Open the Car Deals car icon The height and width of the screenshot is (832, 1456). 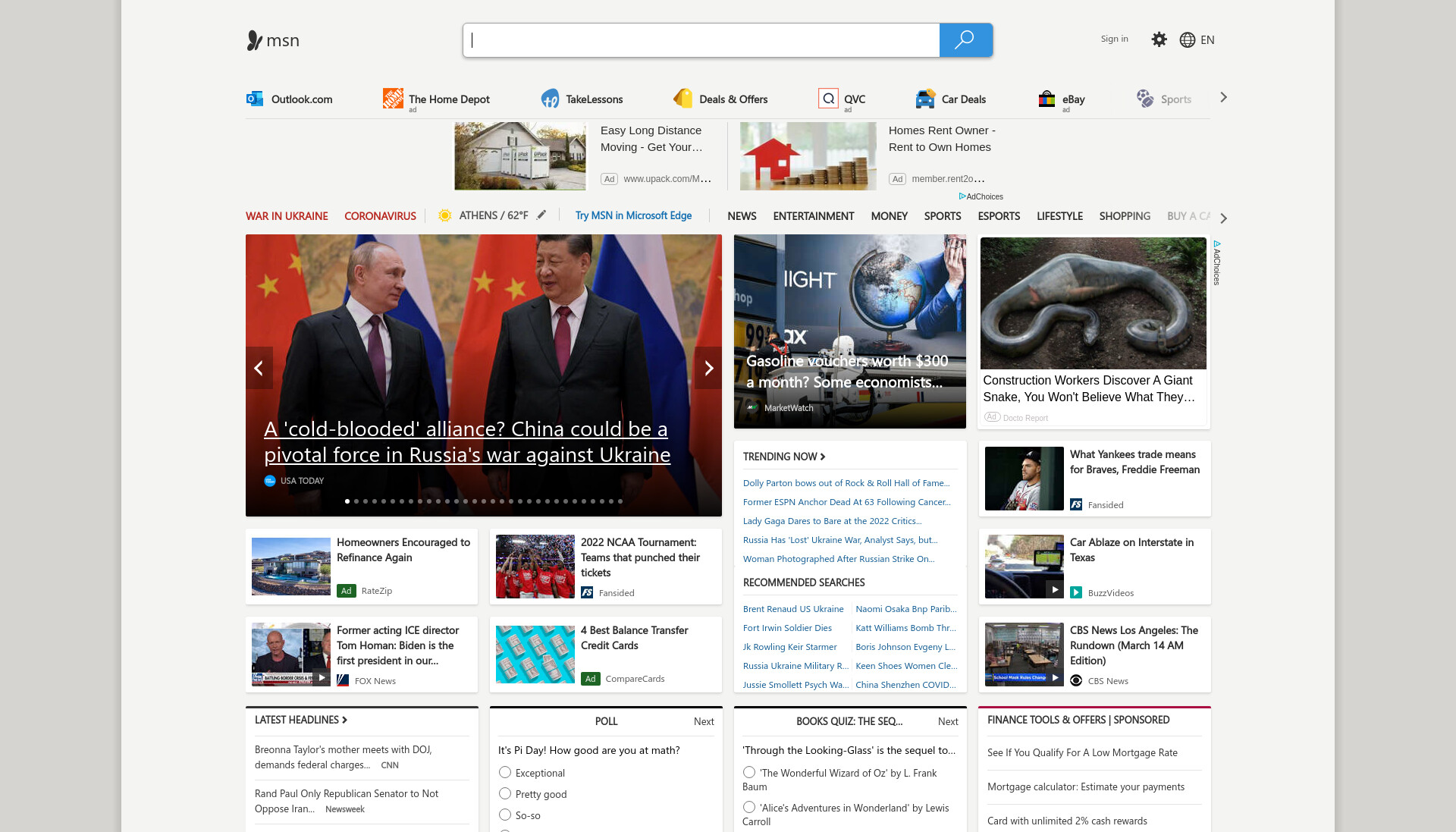[x=925, y=99]
